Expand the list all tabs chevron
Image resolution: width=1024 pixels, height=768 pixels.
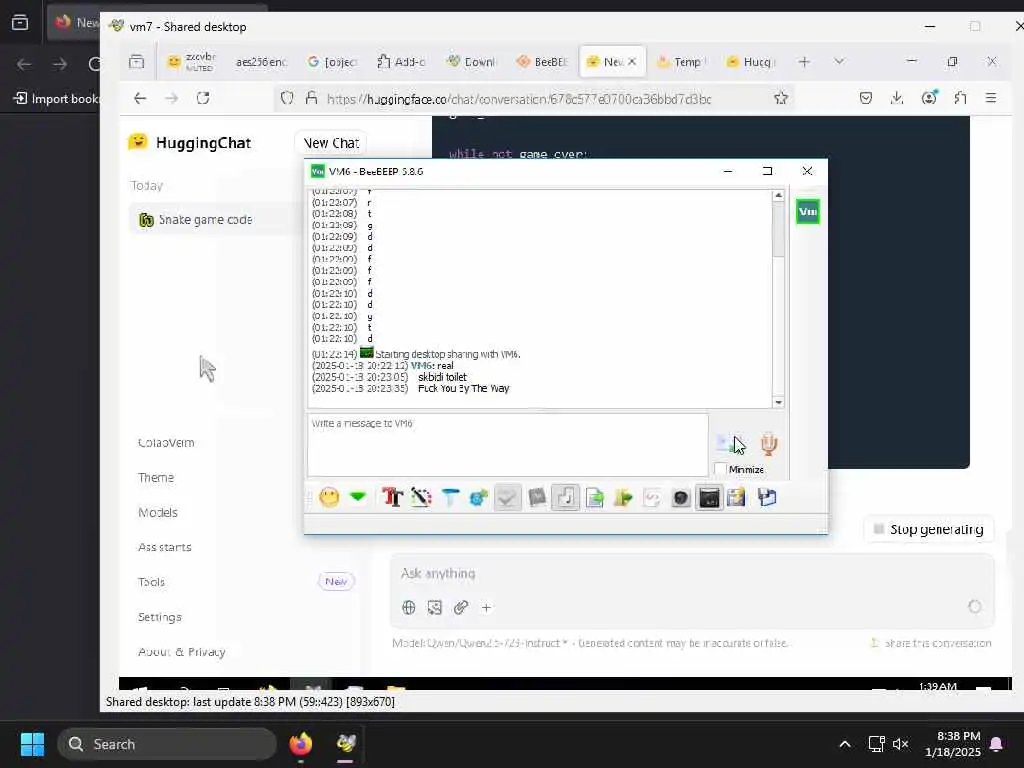click(839, 61)
